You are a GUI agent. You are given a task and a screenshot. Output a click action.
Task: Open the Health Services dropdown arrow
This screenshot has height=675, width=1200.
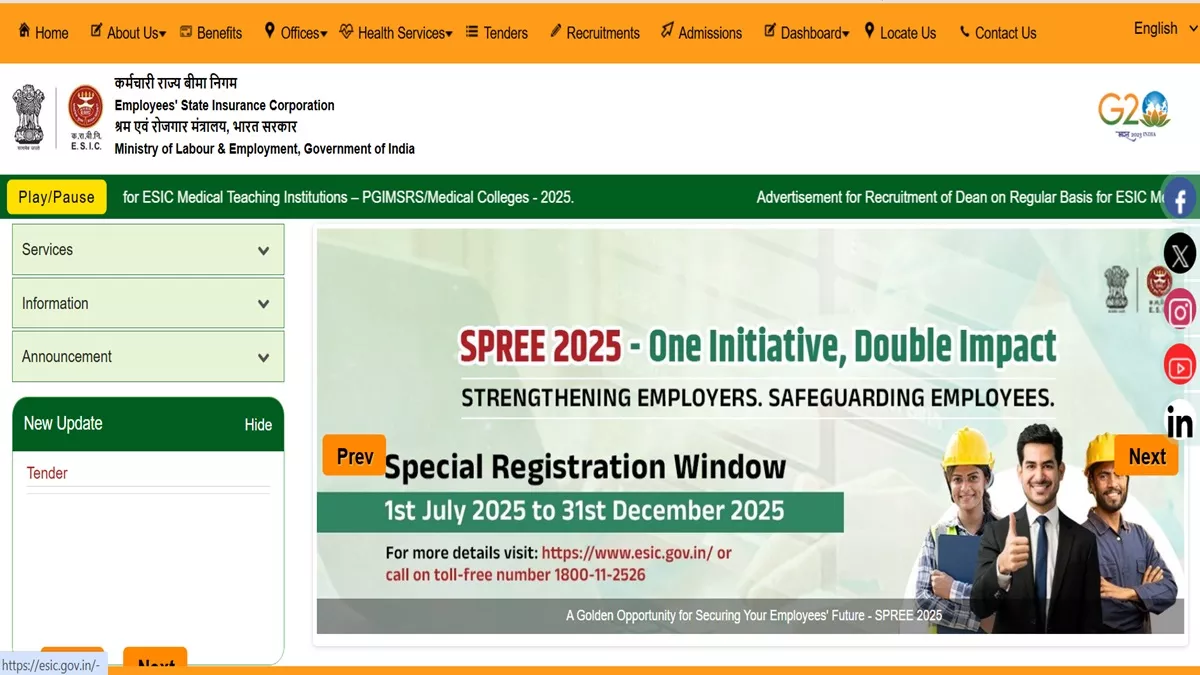coord(449,34)
